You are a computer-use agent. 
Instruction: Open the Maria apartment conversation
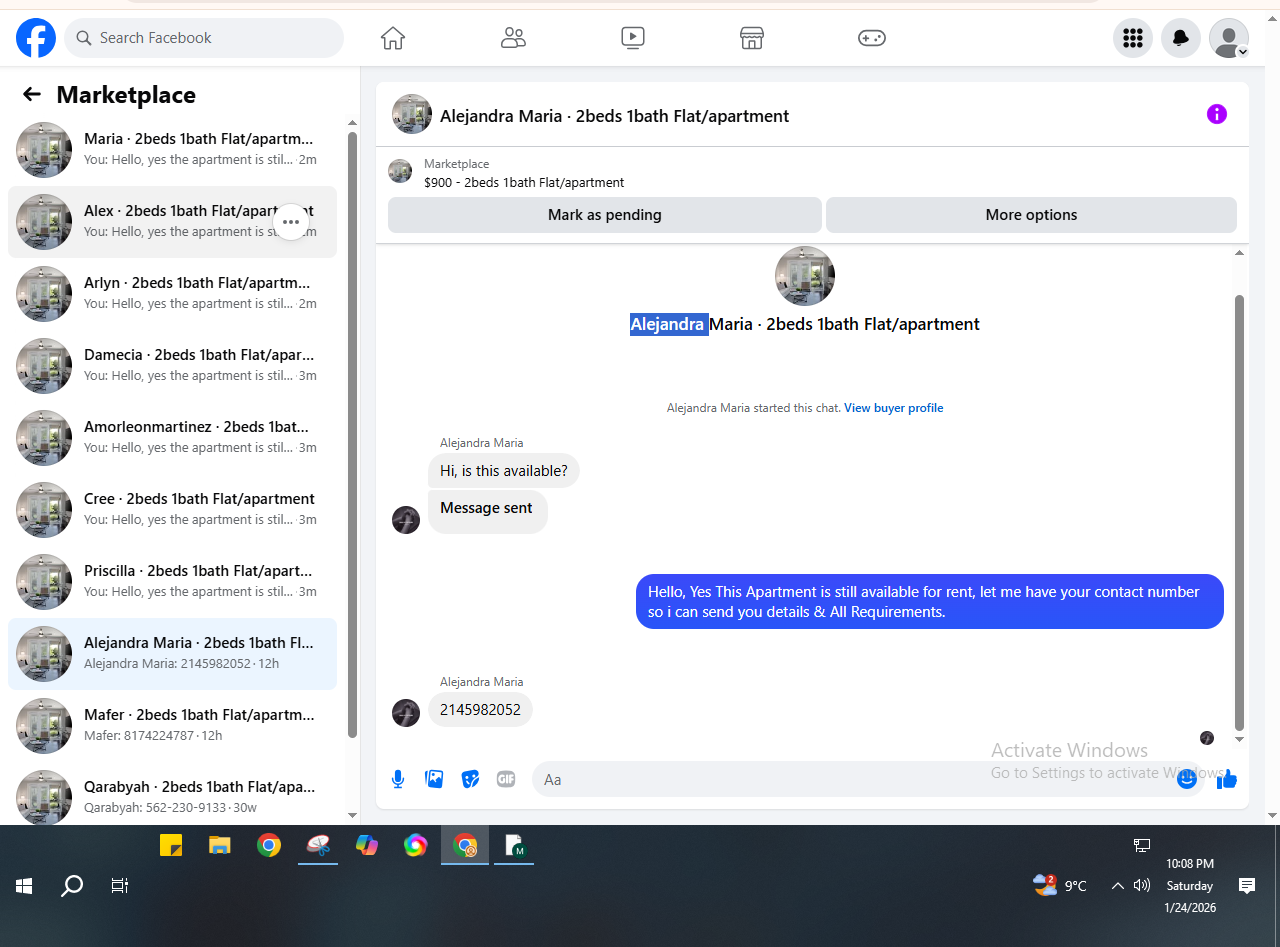tap(172, 150)
